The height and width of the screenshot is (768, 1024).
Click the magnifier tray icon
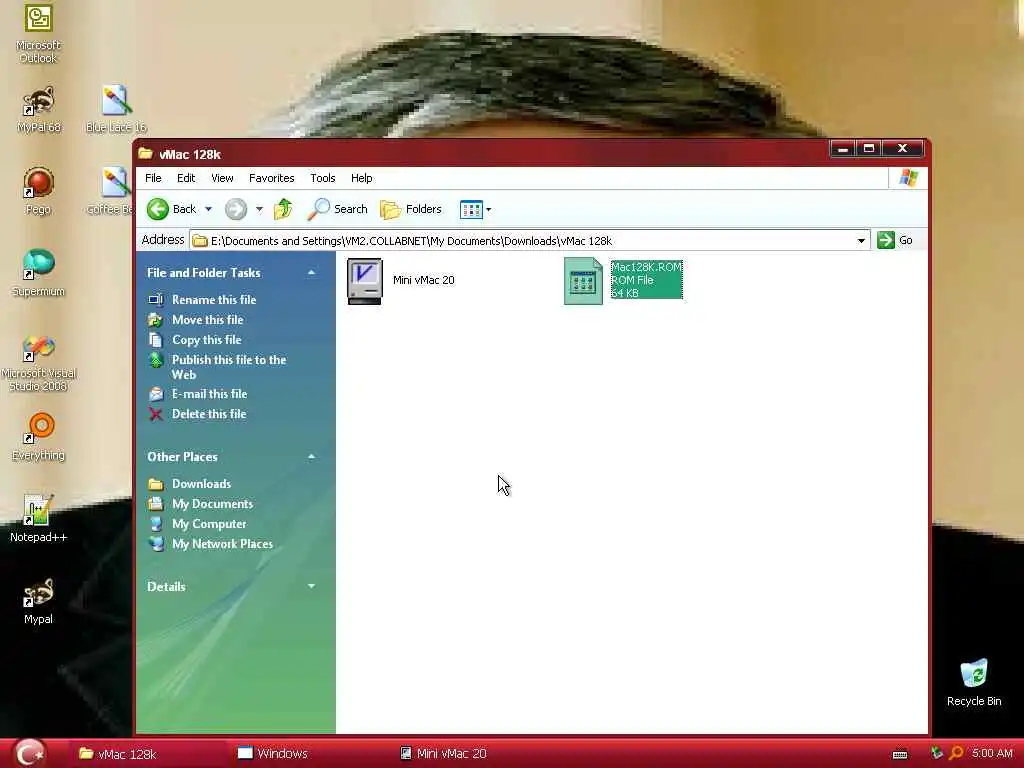956,754
